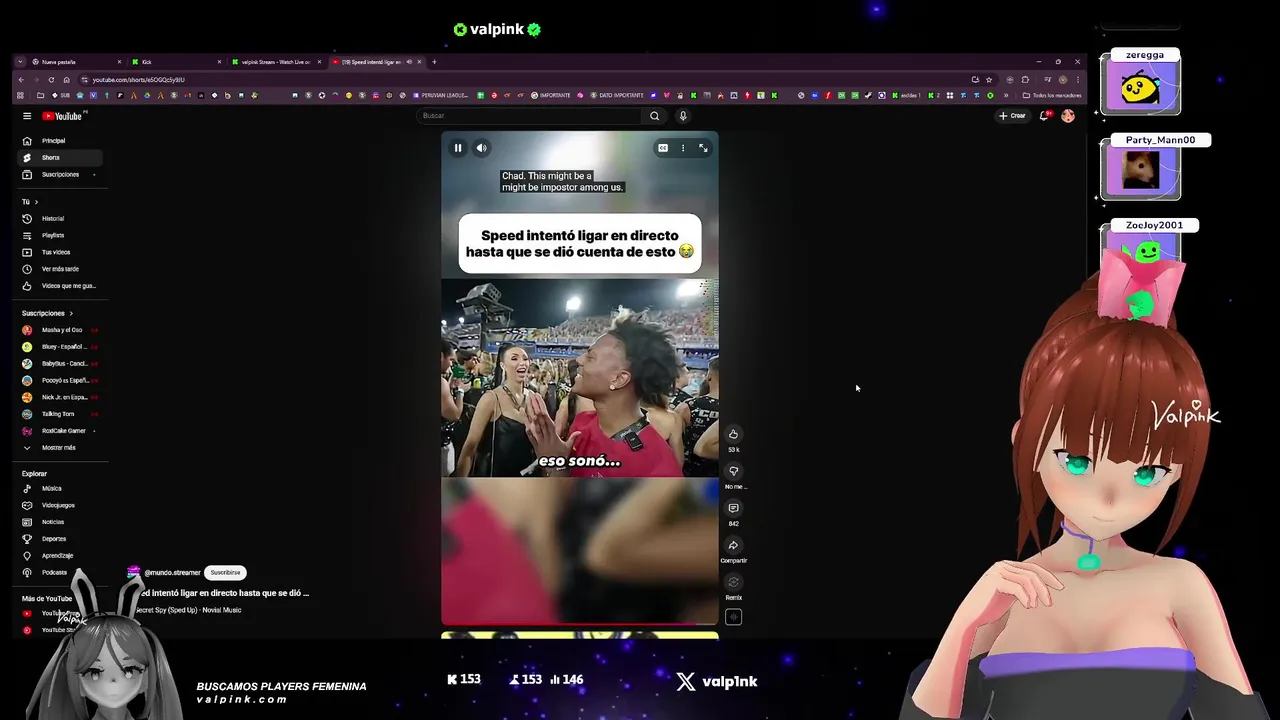
Task: Open the comments showing 842
Action: tap(733, 508)
